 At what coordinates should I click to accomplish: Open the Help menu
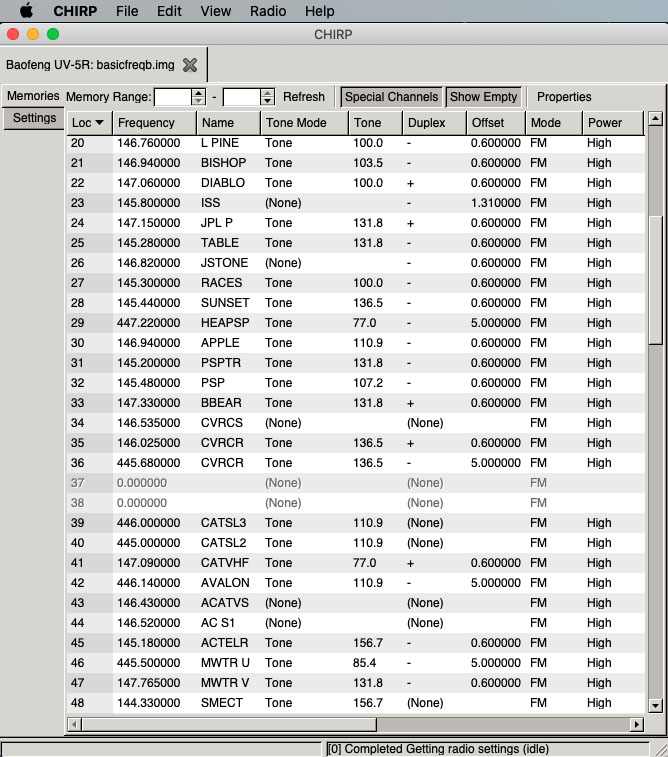320,11
